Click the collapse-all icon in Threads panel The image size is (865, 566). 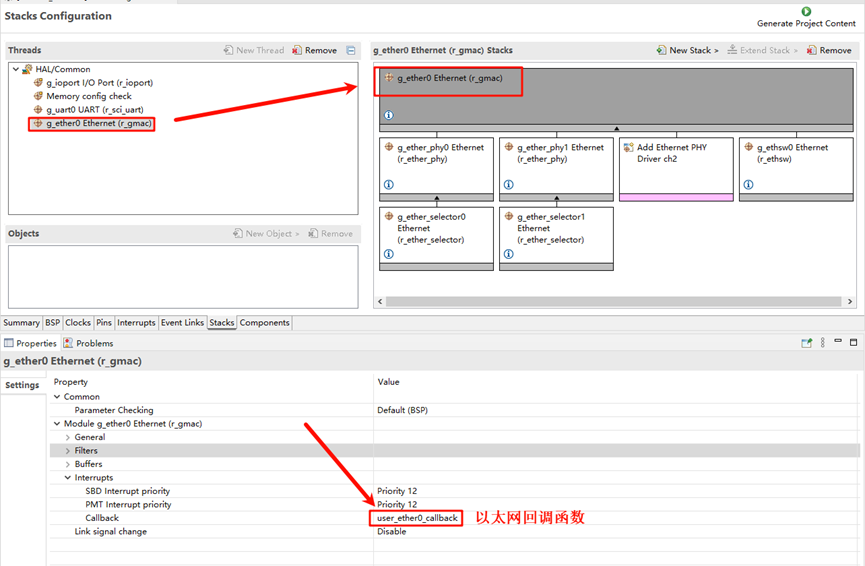point(350,50)
